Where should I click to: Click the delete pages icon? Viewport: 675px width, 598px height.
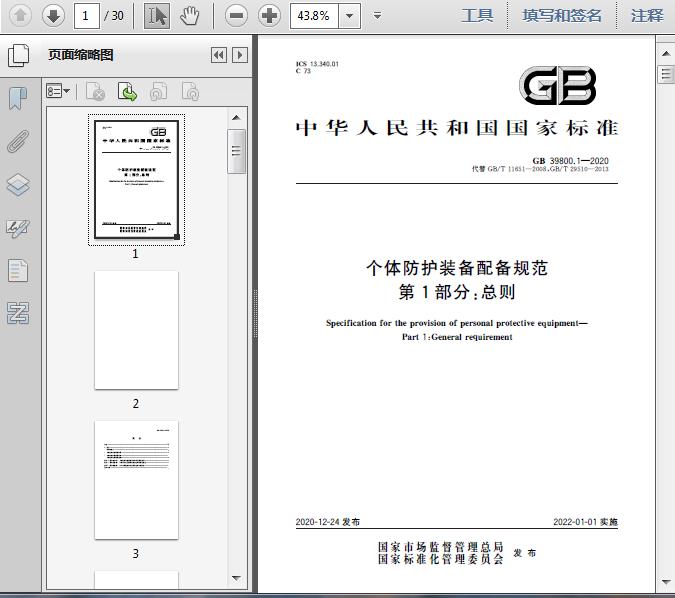pyautogui.click(x=96, y=92)
